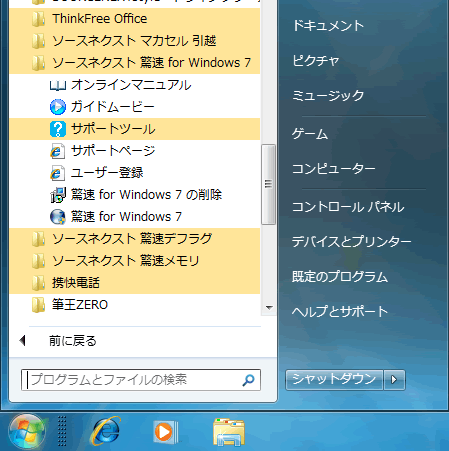Expand ソースネクスト 驚速メモリ folder
This screenshot has height=451, width=449.
point(134,261)
